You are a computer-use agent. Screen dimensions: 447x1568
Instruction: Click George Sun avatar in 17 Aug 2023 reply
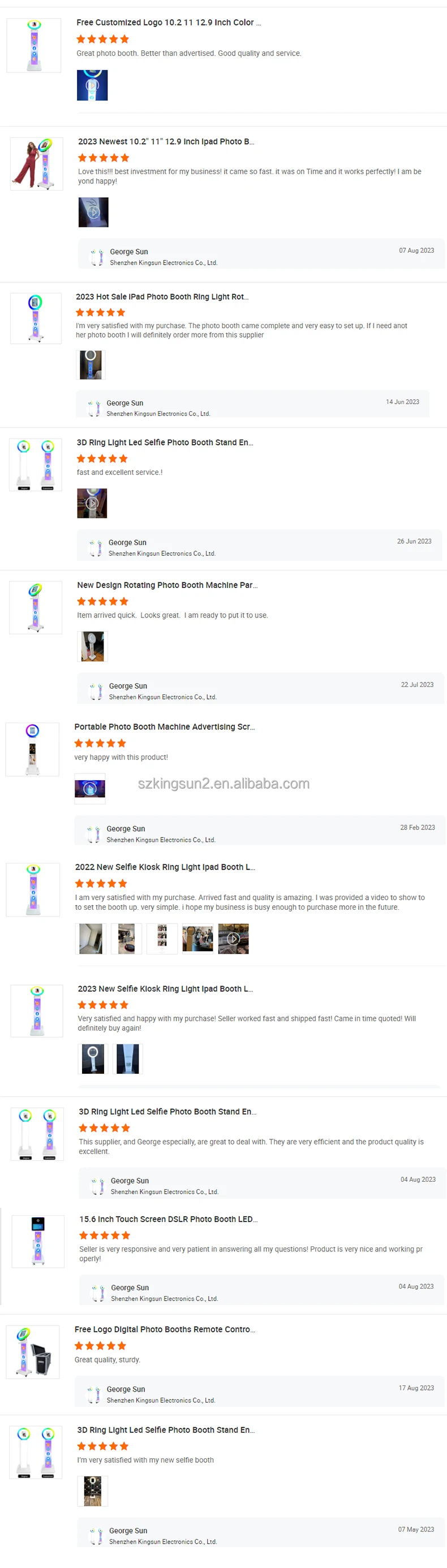[x=94, y=1394]
